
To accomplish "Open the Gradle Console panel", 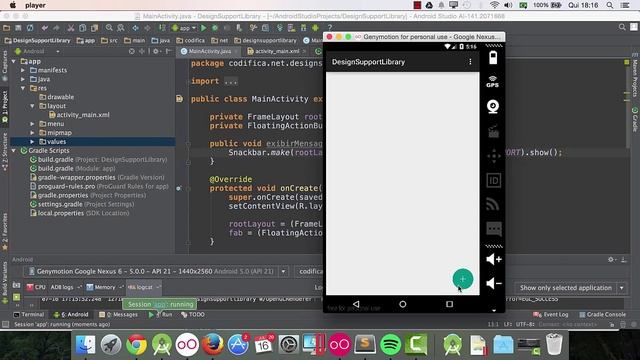I will (x=602, y=315).
